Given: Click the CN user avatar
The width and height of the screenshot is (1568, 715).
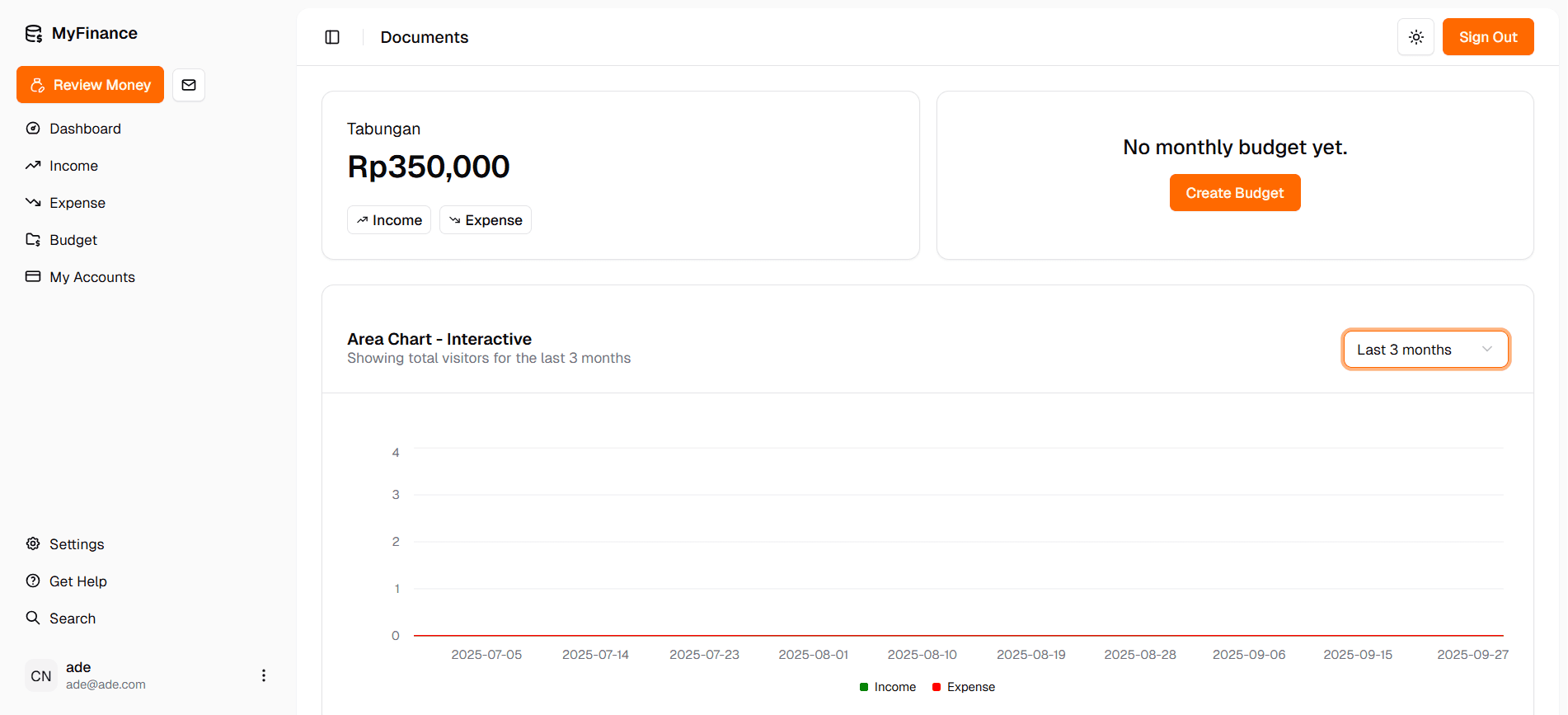Looking at the screenshot, I should 41,675.
